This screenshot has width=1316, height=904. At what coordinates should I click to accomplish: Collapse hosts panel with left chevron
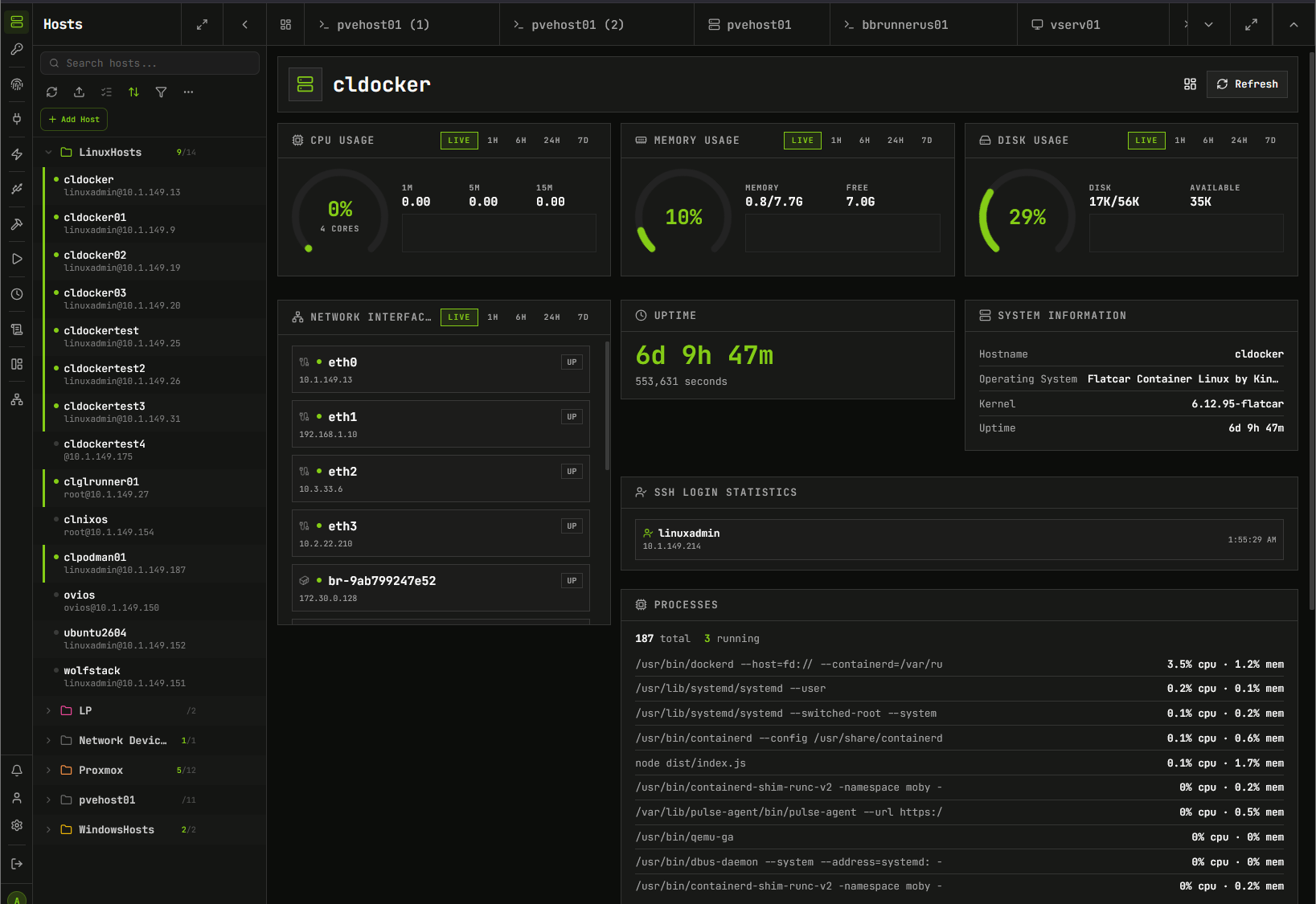pyautogui.click(x=245, y=25)
